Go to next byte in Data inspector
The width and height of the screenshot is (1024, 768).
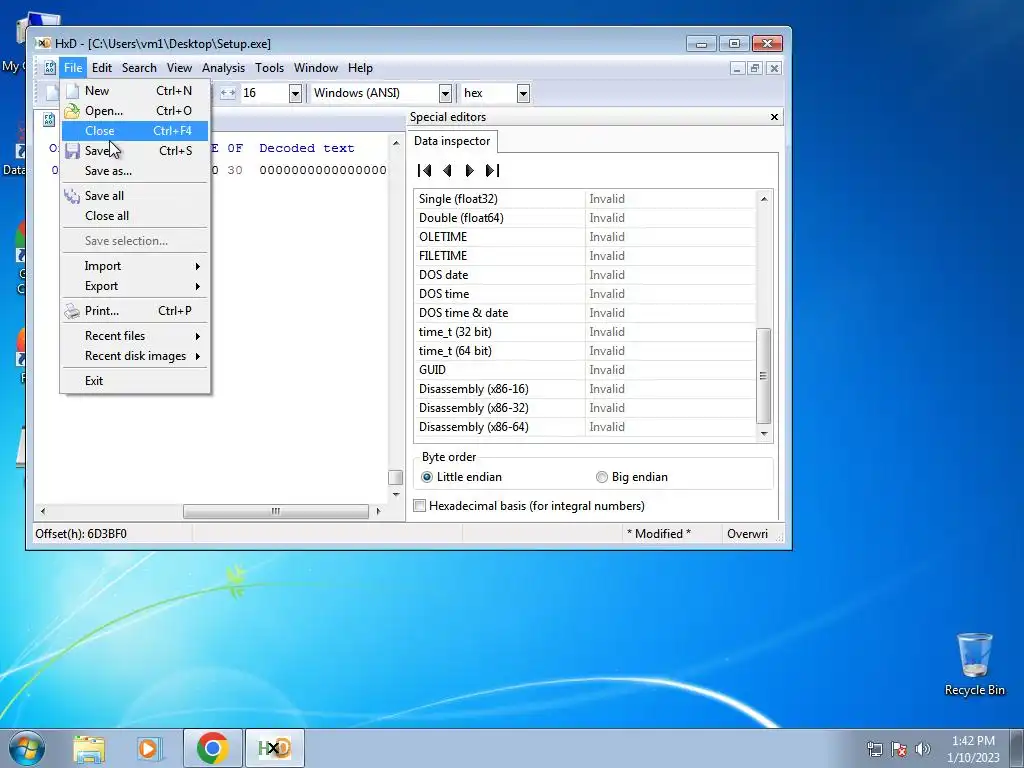(470, 170)
